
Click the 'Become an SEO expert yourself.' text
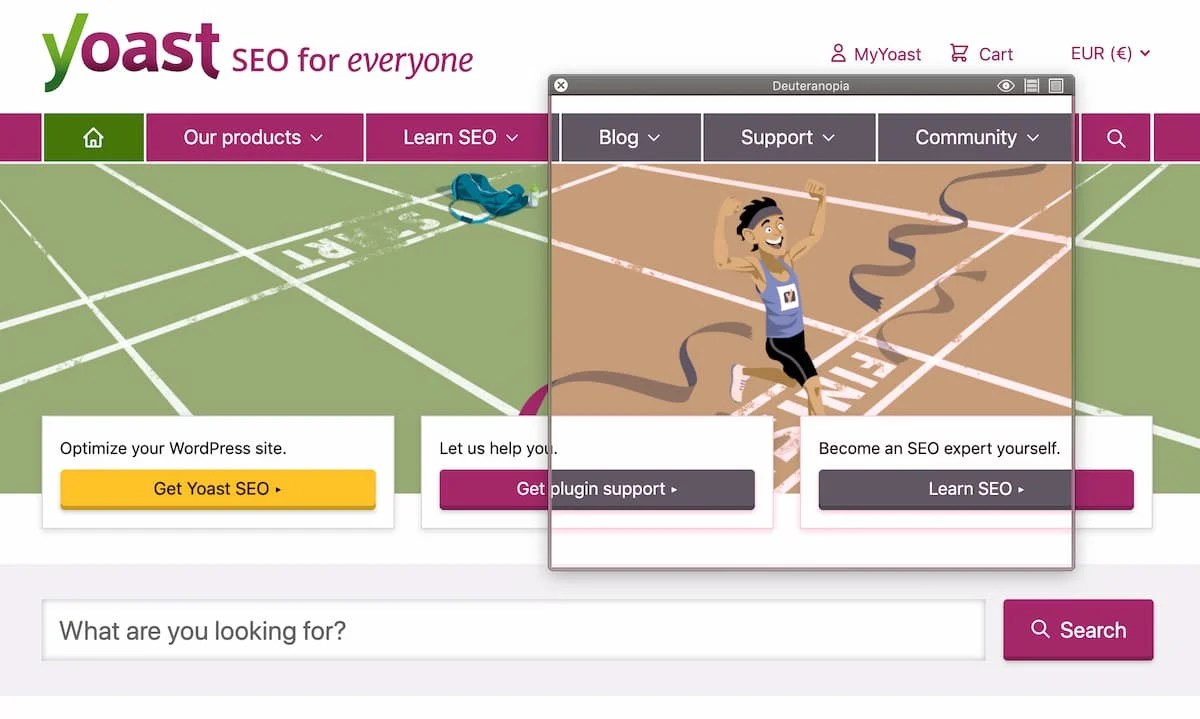pyautogui.click(x=939, y=448)
